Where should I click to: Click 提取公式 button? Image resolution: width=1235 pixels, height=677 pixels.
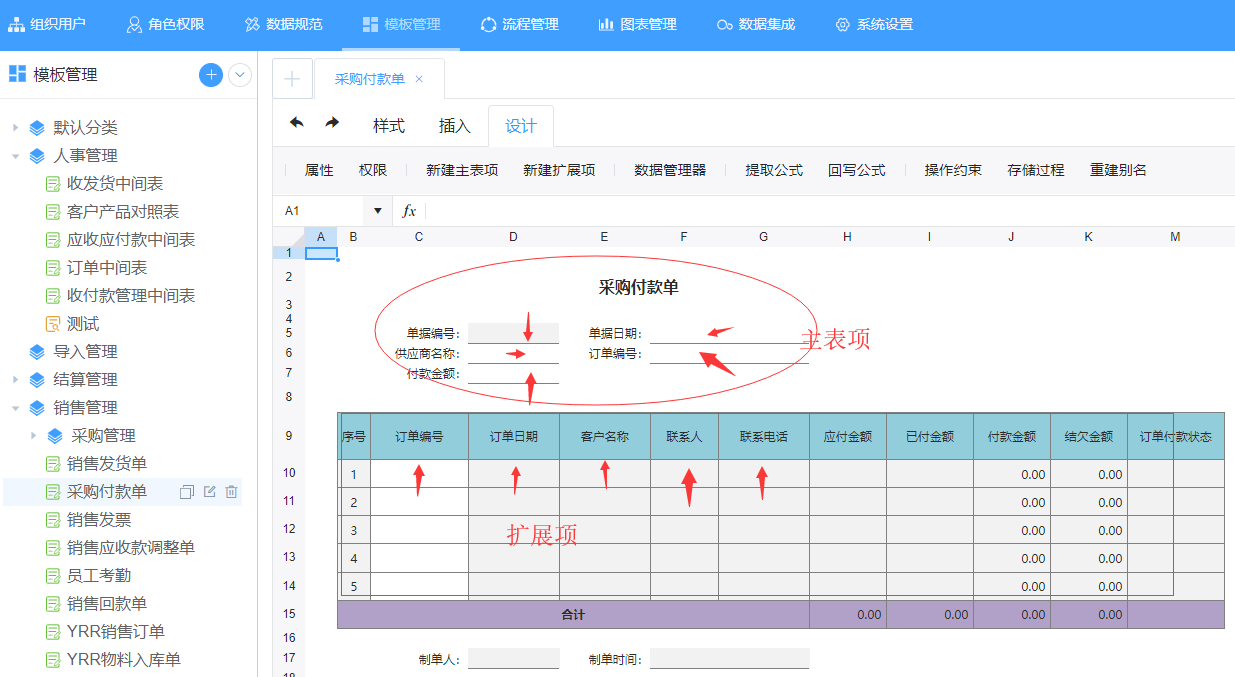click(x=774, y=171)
